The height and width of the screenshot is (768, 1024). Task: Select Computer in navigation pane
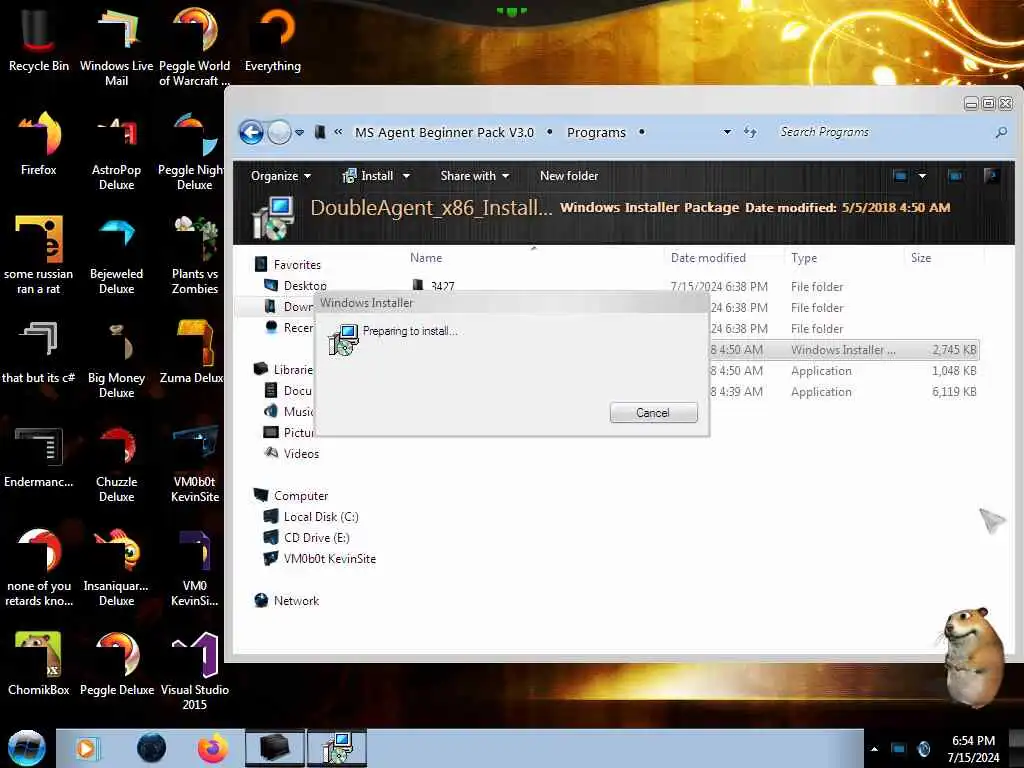click(x=291, y=496)
